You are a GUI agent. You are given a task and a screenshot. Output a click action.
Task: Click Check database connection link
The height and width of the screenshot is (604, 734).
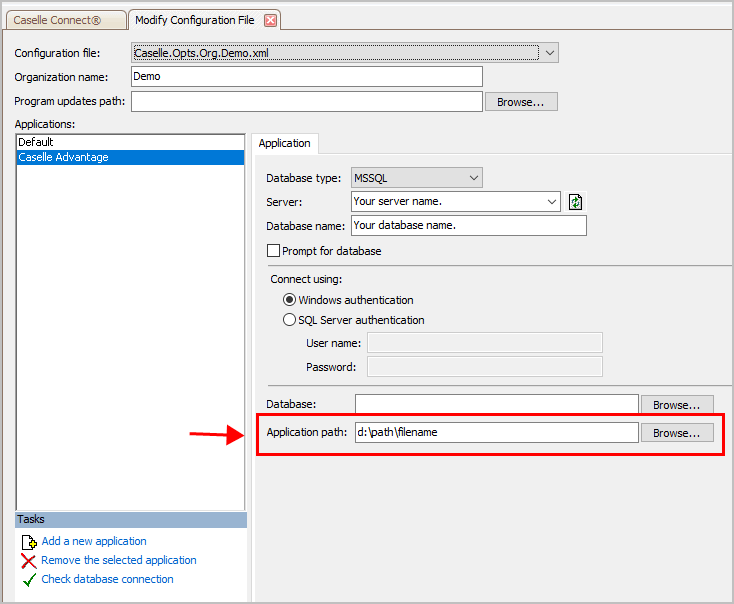107,579
